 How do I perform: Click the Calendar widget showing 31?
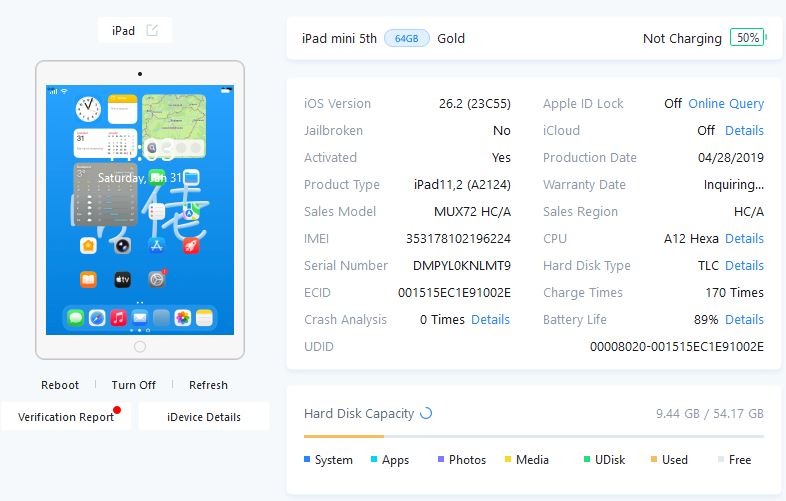[106, 143]
